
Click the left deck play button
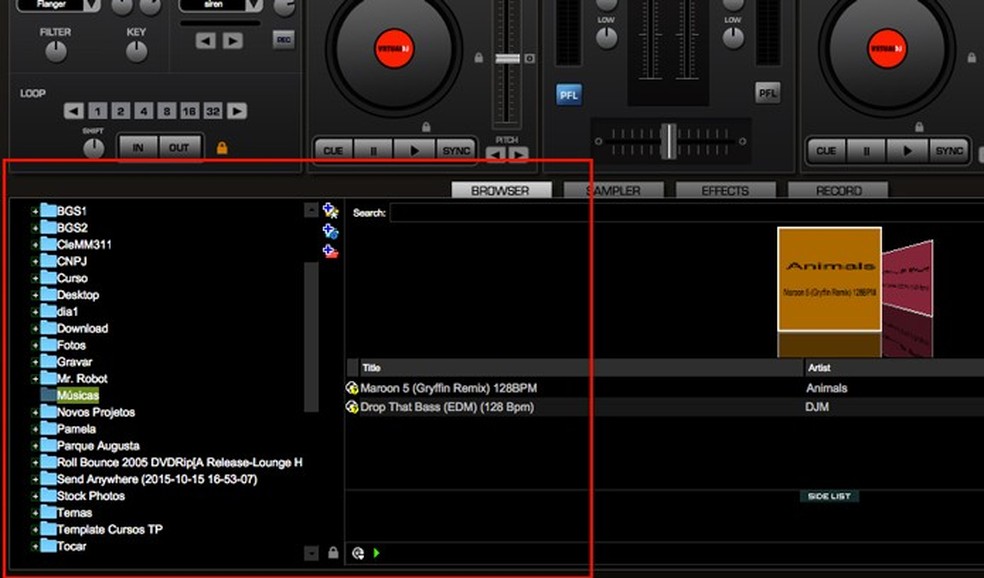coord(414,150)
